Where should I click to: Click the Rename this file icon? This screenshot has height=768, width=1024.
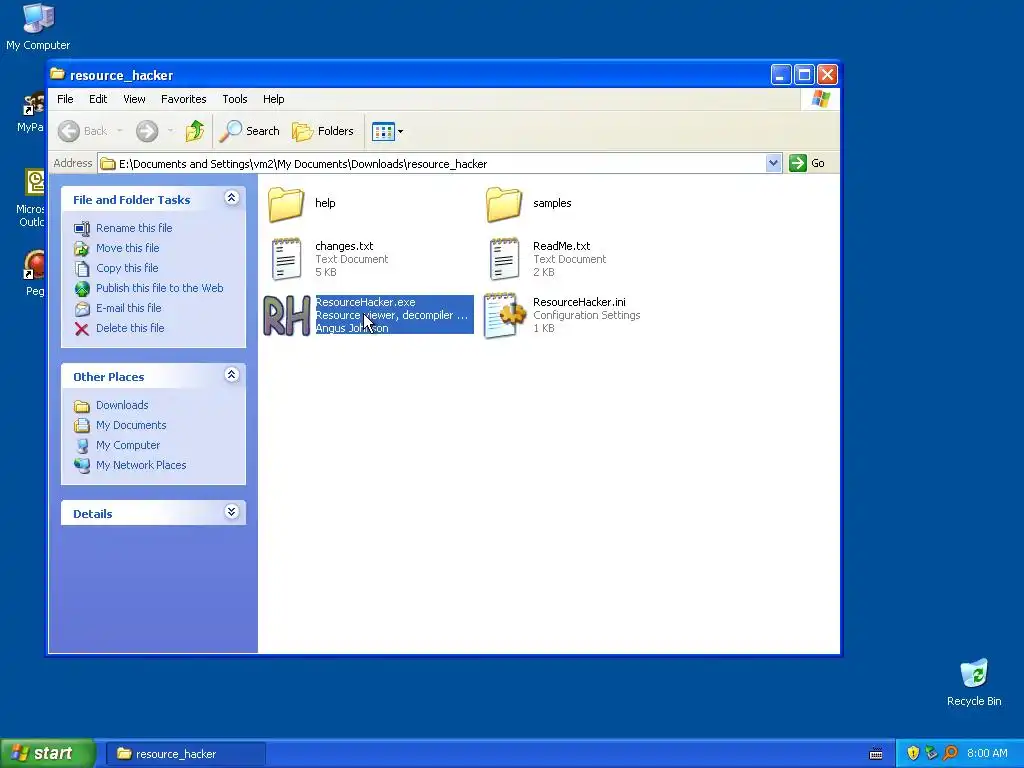(82, 229)
